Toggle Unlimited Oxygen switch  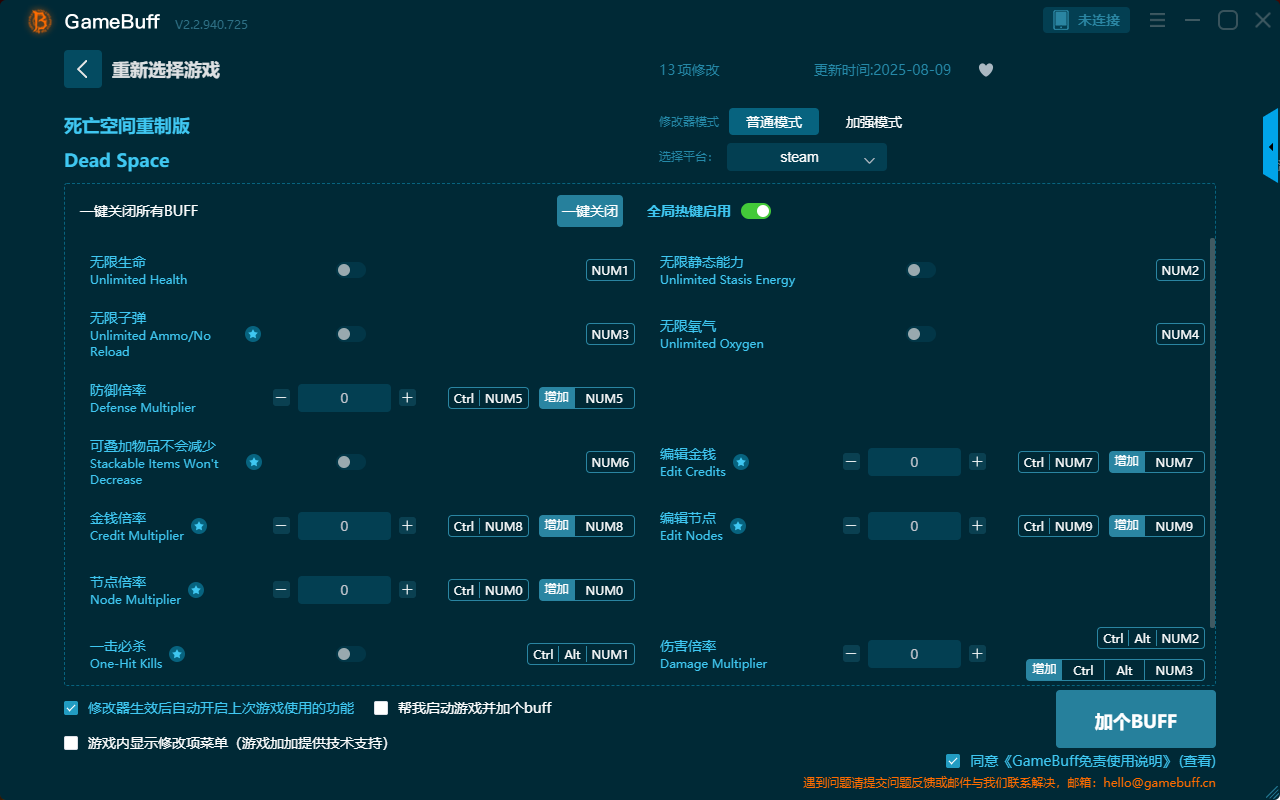coord(921,334)
